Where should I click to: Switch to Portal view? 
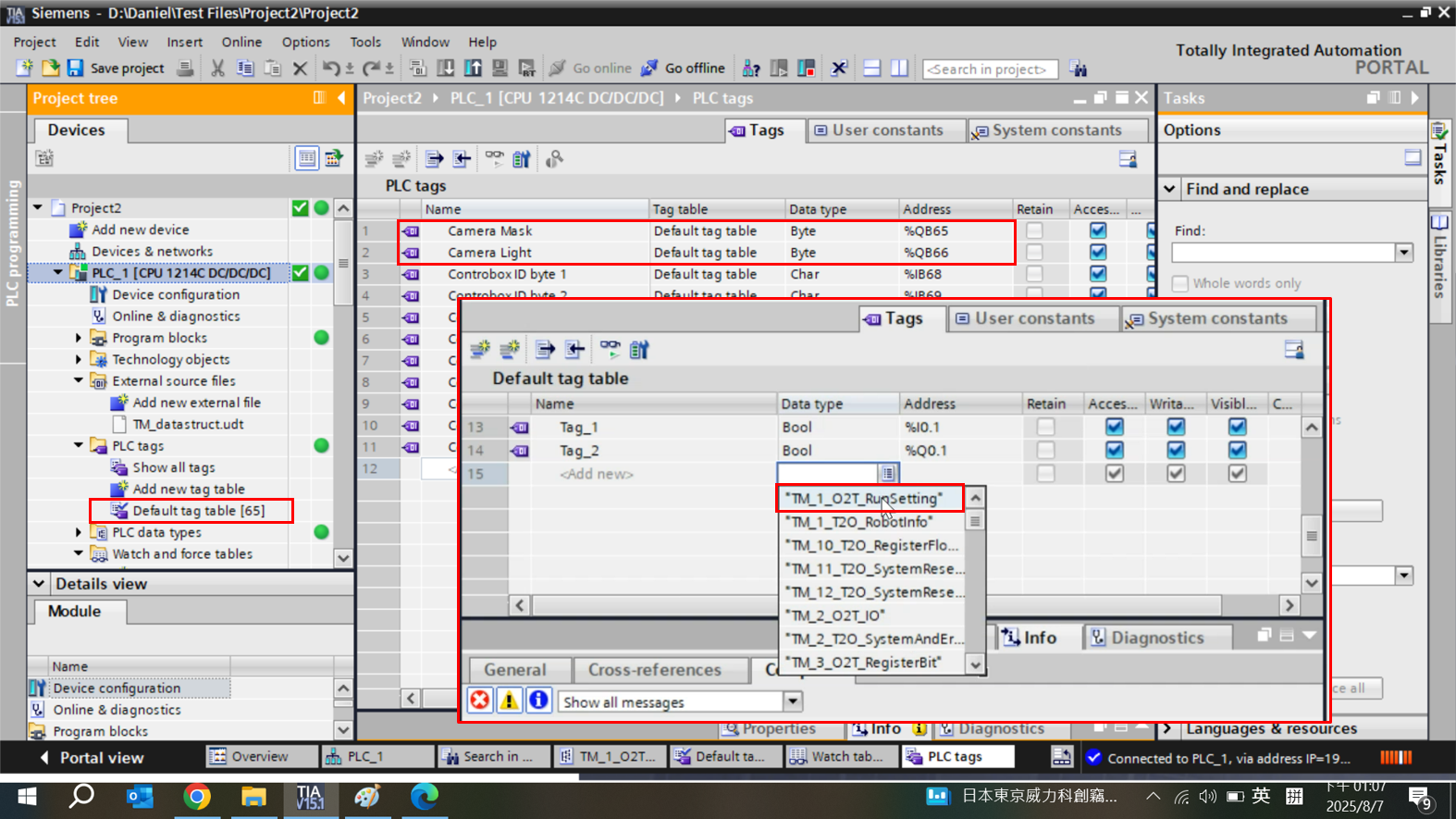click(x=92, y=757)
